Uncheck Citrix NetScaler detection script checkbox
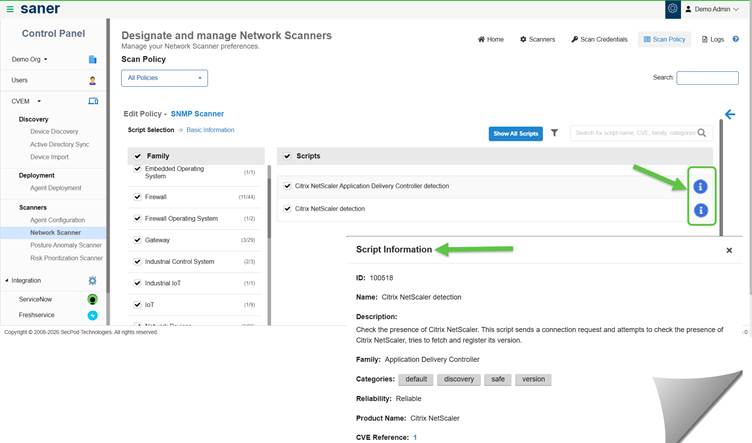Viewport: 752px width, 443px height. click(x=287, y=209)
